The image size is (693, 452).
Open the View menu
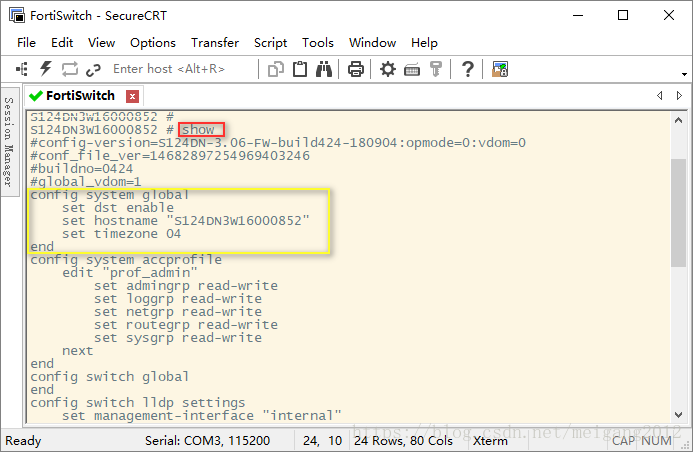(x=101, y=43)
